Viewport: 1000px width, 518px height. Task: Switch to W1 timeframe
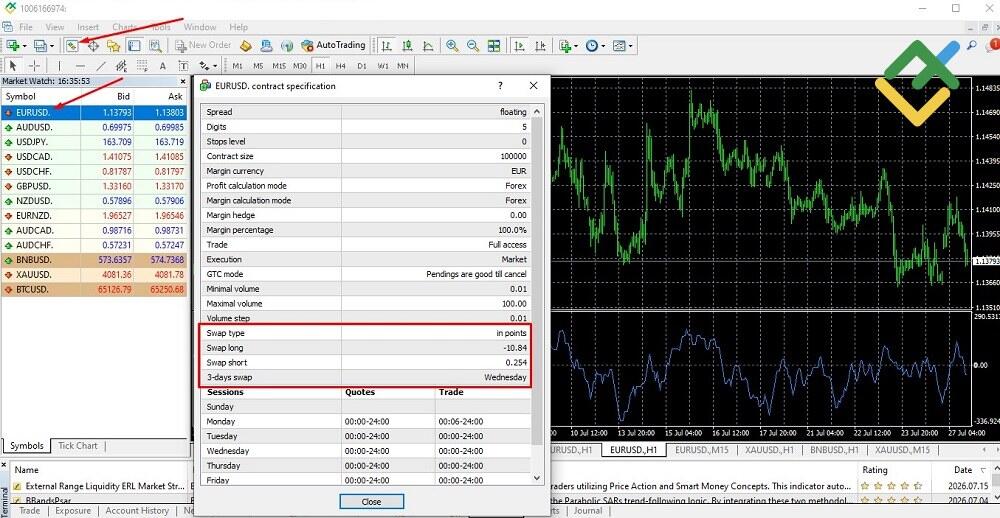click(x=383, y=66)
